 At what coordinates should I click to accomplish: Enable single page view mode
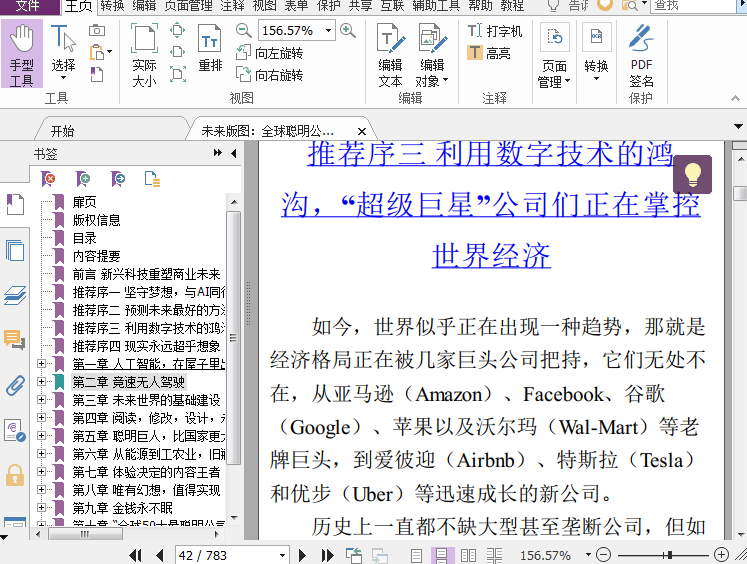pos(416,555)
